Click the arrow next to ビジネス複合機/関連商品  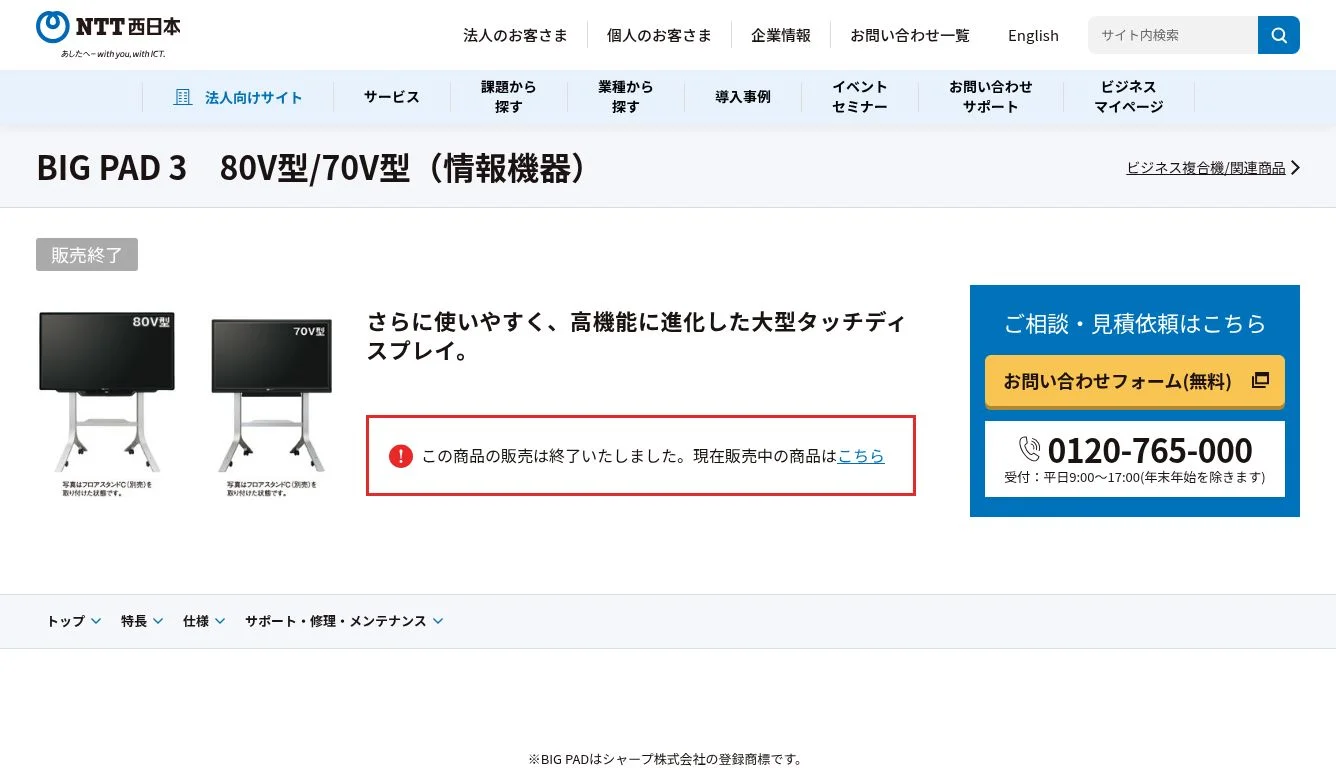[1295, 168]
